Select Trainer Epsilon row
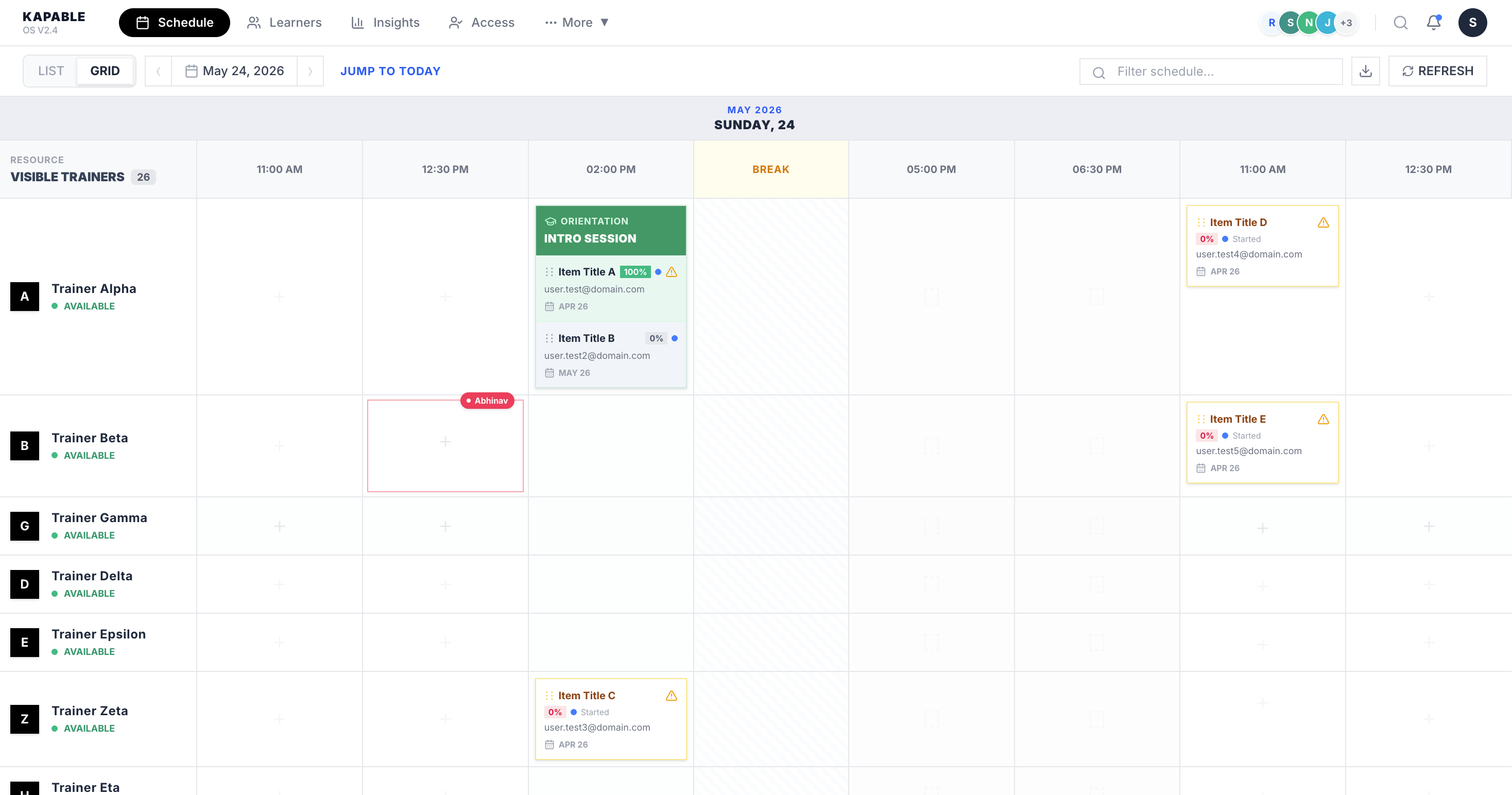 98,642
